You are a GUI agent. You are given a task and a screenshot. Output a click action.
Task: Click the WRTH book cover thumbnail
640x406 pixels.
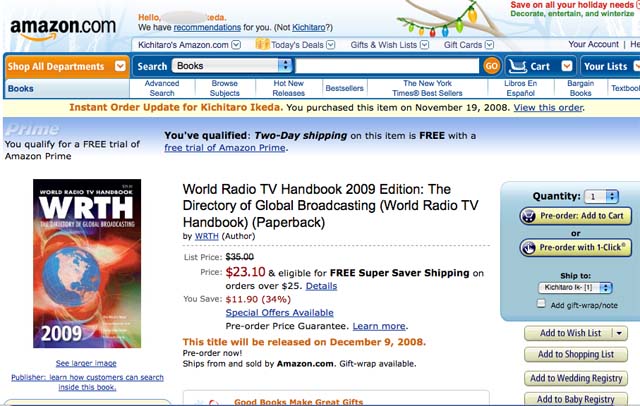tap(87, 264)
